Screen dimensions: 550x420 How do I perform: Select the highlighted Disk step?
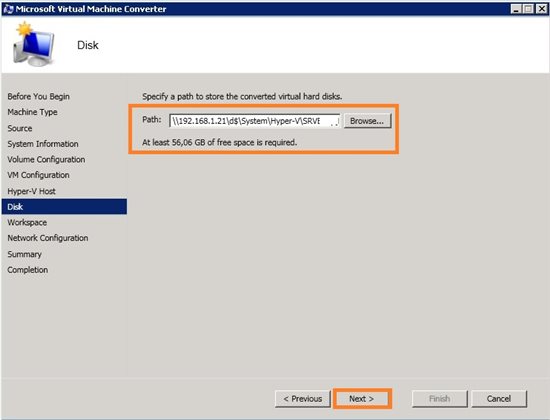click(64, 207)
